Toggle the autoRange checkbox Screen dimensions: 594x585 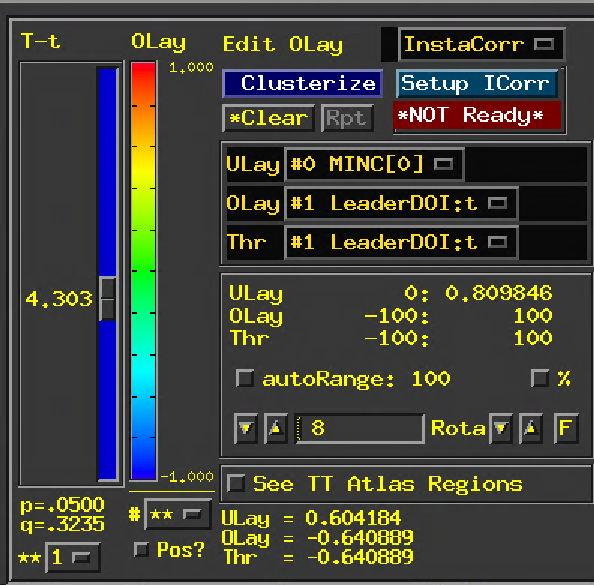pyautogui.click(x=245, y=378)
